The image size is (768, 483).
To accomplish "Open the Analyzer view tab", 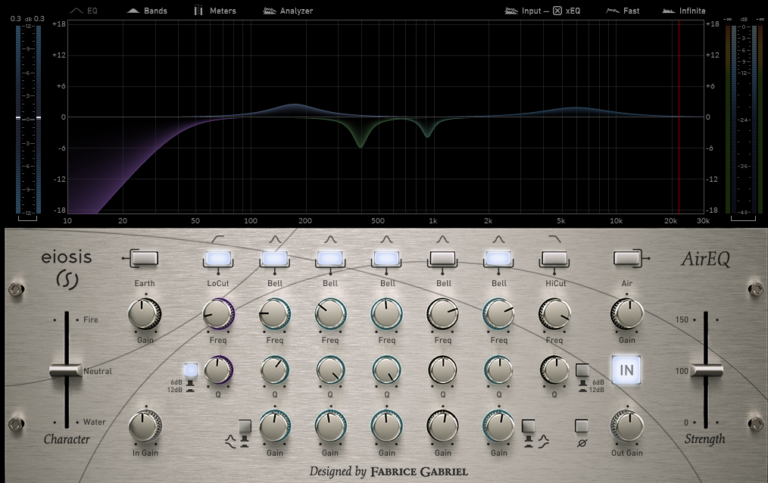I will [288, 10].
